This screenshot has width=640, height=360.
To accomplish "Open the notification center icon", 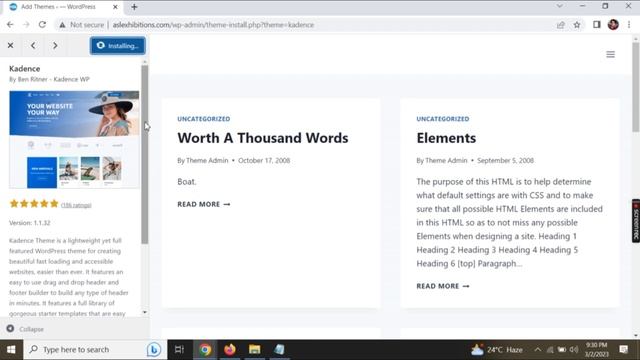I will pyautogui.click(x=624, y=349).
